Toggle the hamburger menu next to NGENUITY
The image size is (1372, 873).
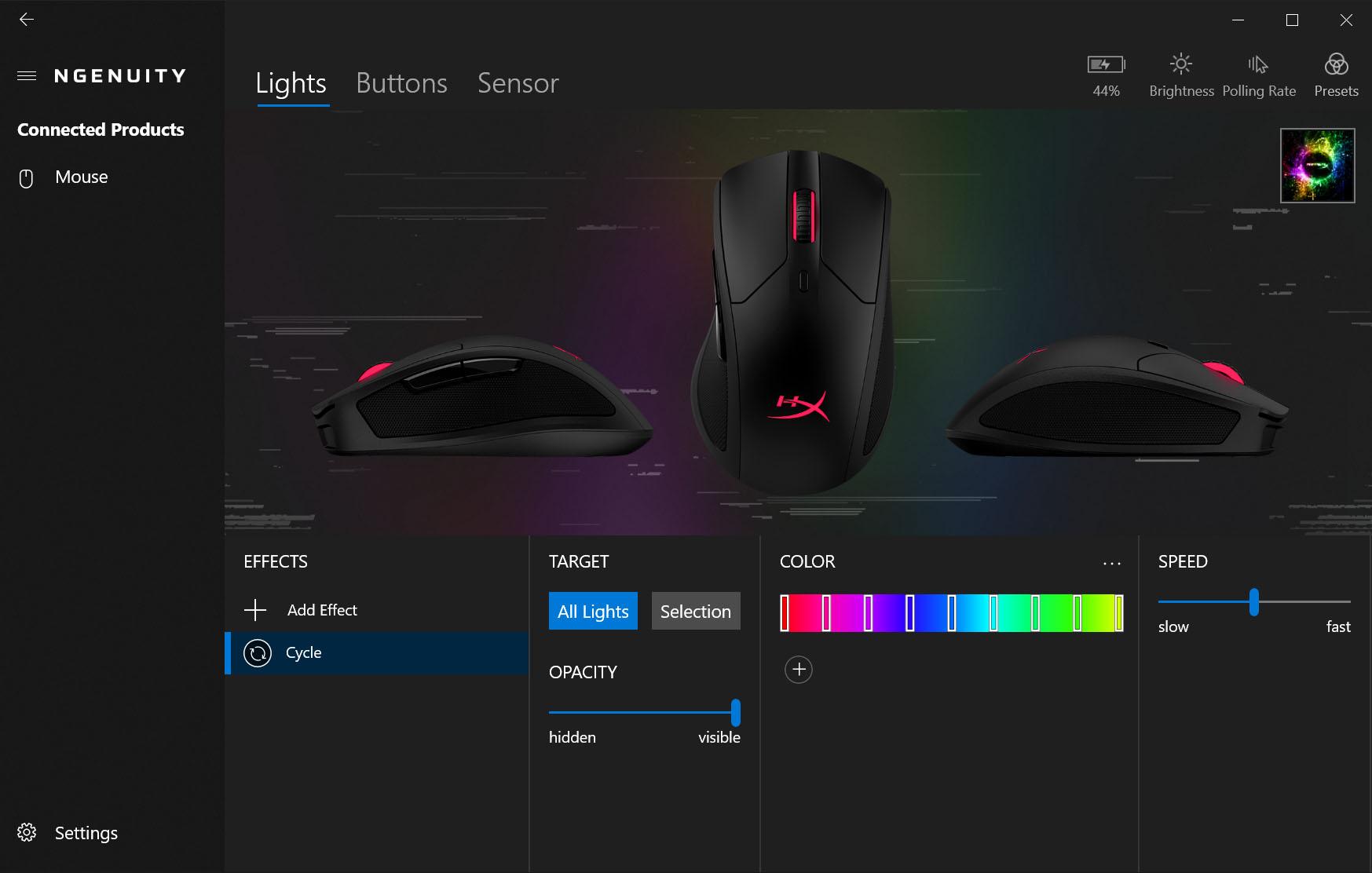tap(27, 76)
